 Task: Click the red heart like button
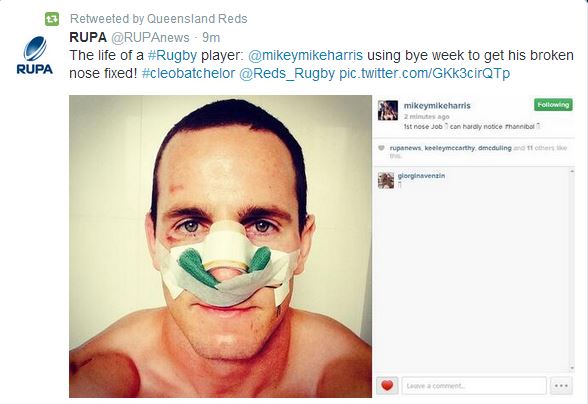[387, 385]
